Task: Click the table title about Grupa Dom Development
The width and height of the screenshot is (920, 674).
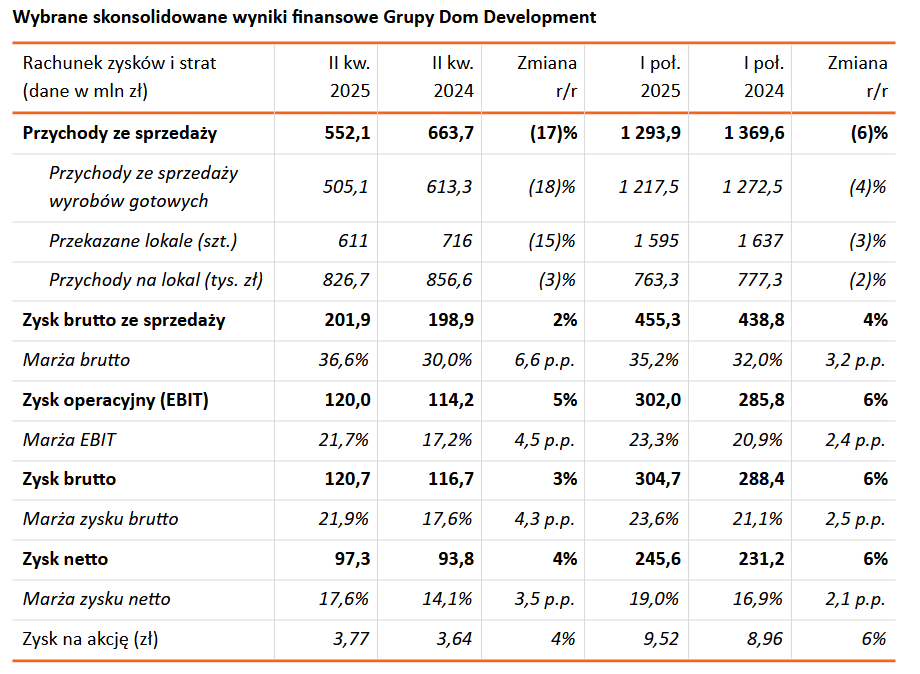Action: 304,17
